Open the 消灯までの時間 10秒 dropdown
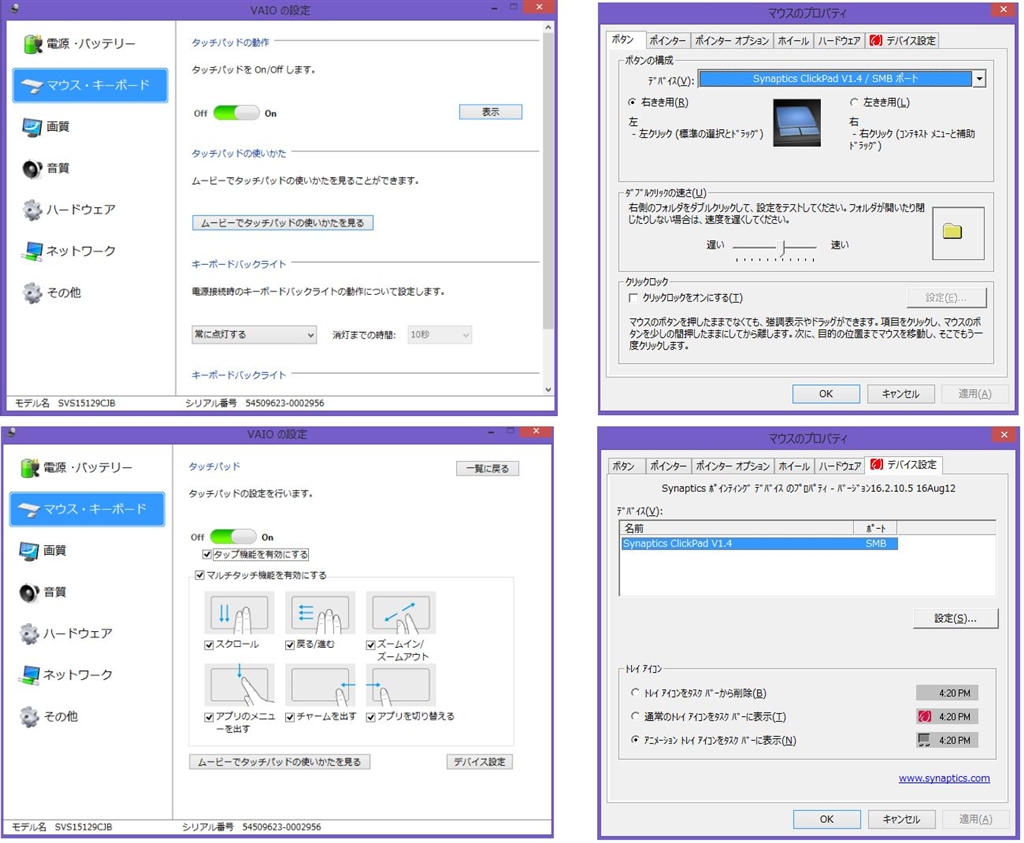This screenshot has height=843, width=1024. coord(440,335)
